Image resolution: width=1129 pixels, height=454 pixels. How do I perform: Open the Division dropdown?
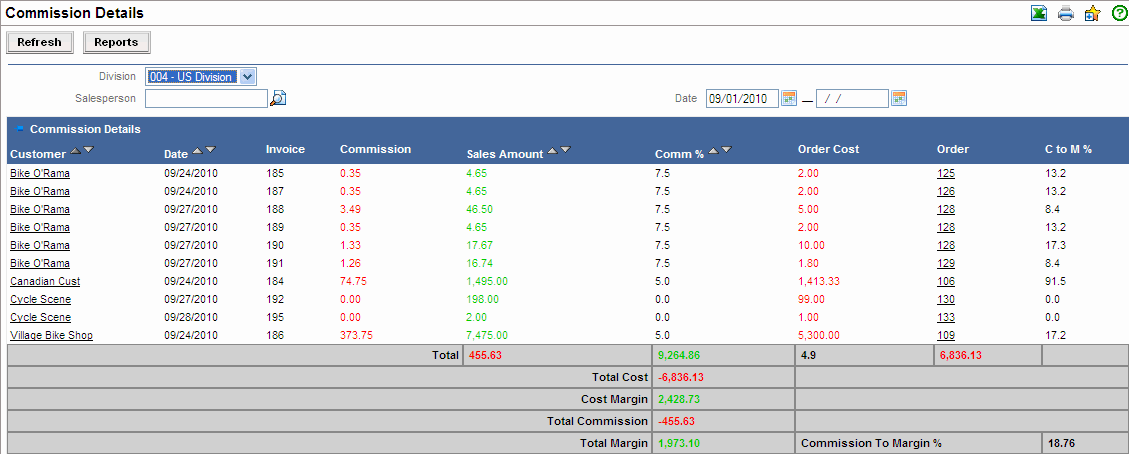248,77
